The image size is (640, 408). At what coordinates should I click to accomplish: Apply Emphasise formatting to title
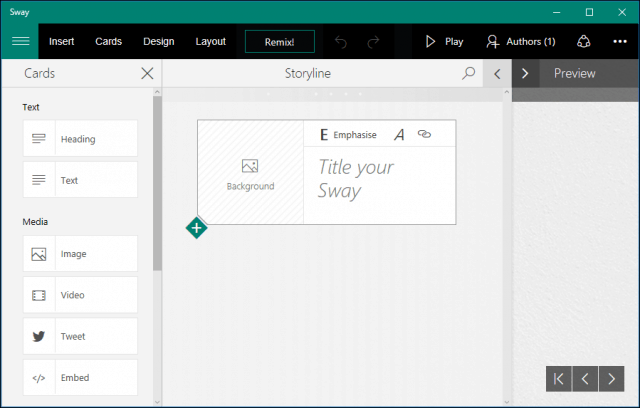tap(348, 135)
